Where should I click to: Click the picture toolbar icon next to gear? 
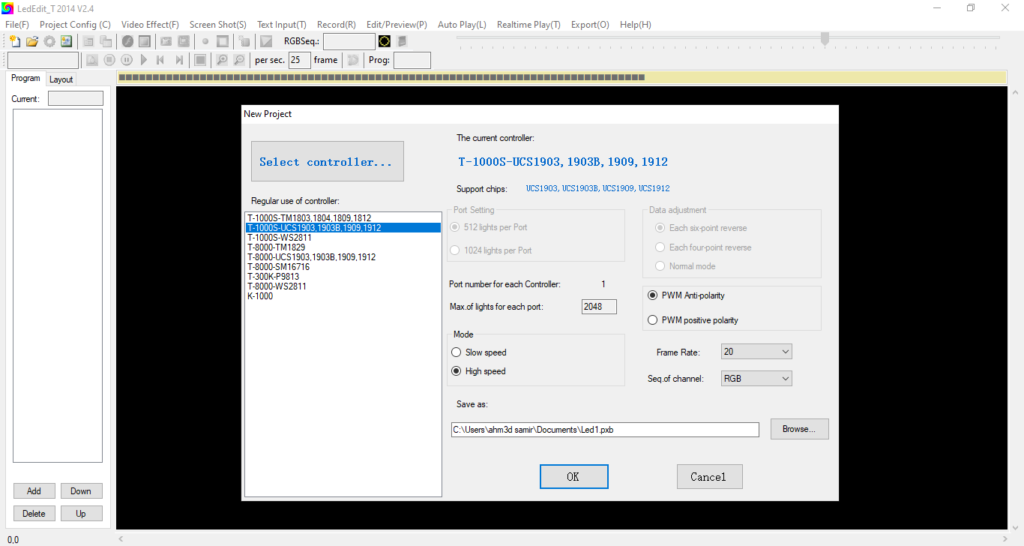pos(67,41)
